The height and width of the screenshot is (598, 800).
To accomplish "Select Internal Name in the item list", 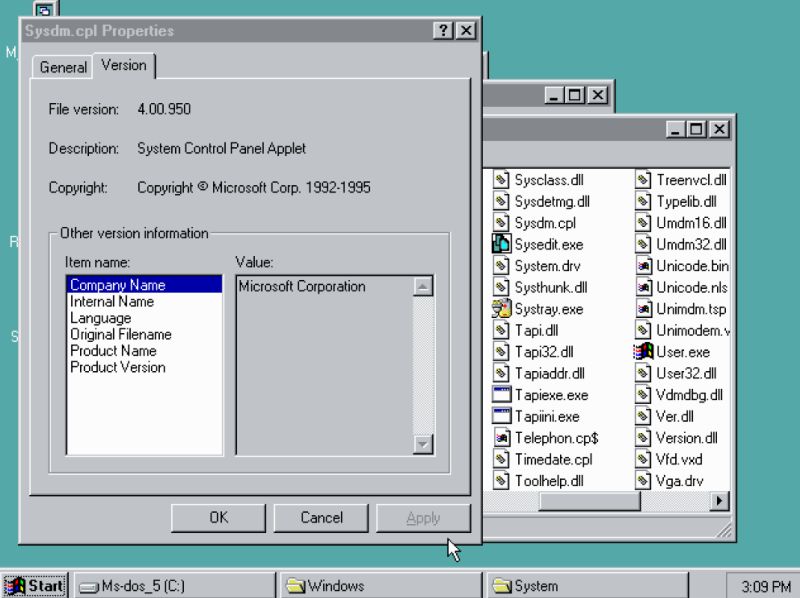I will coord(110,301).
